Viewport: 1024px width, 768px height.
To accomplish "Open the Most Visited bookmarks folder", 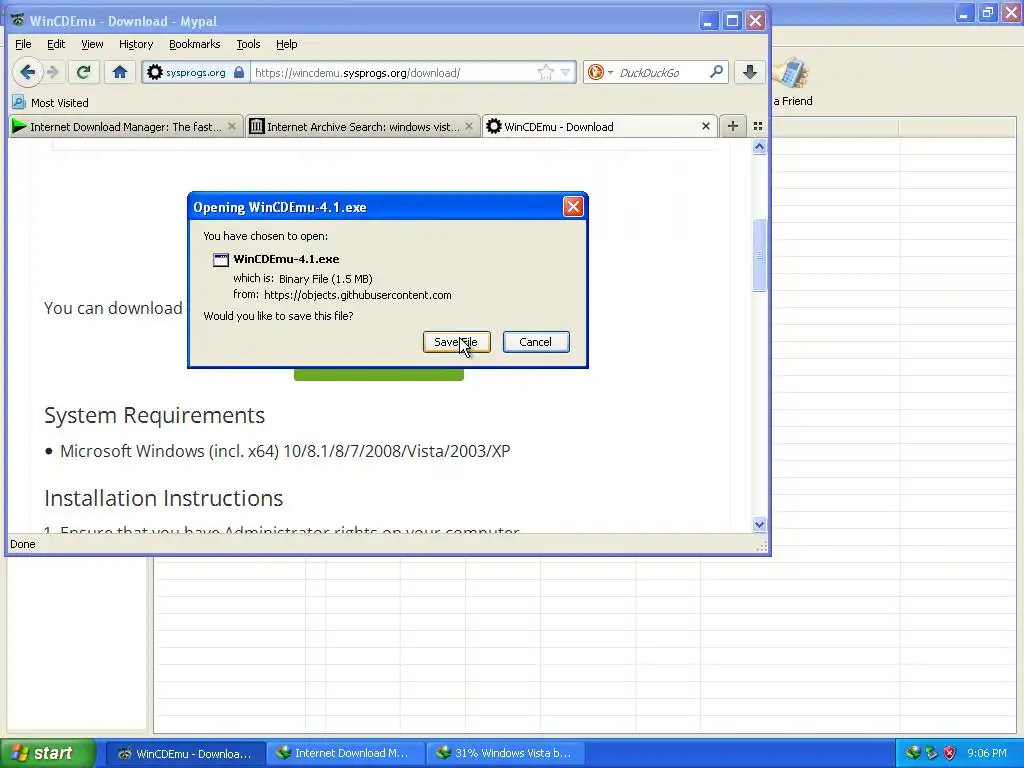I will [51, 103].
